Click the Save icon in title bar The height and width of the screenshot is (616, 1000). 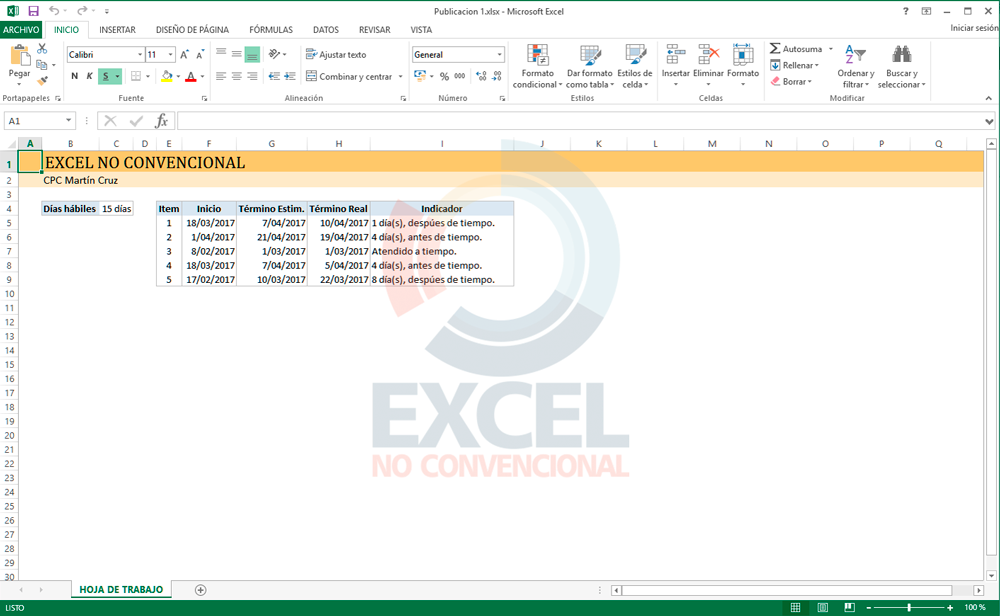33,11
